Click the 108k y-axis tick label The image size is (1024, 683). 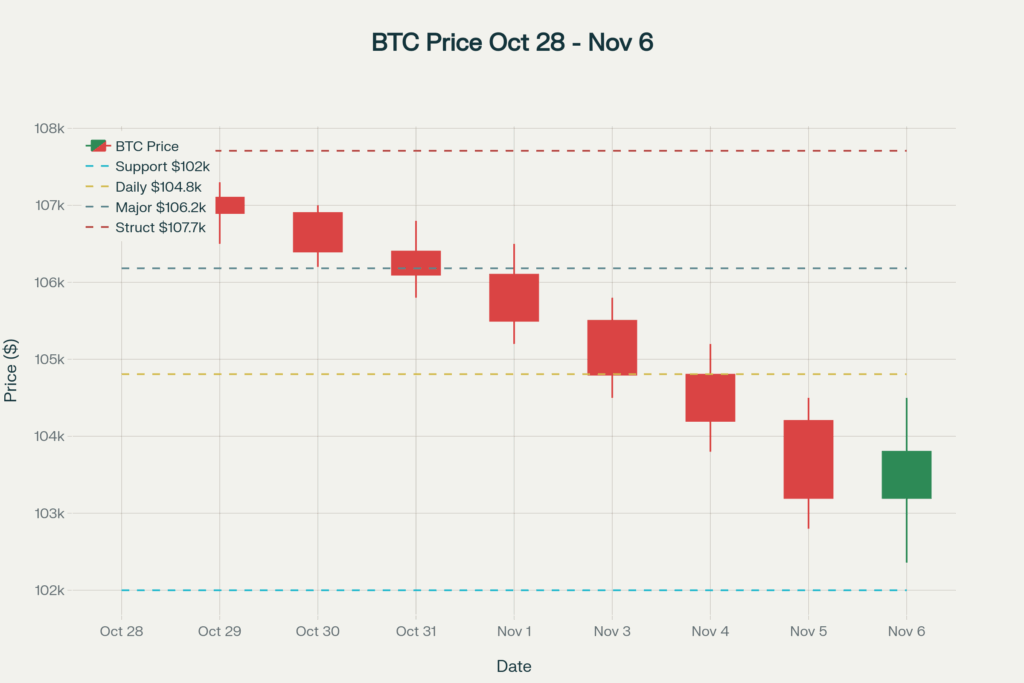[x=51, y=129]
